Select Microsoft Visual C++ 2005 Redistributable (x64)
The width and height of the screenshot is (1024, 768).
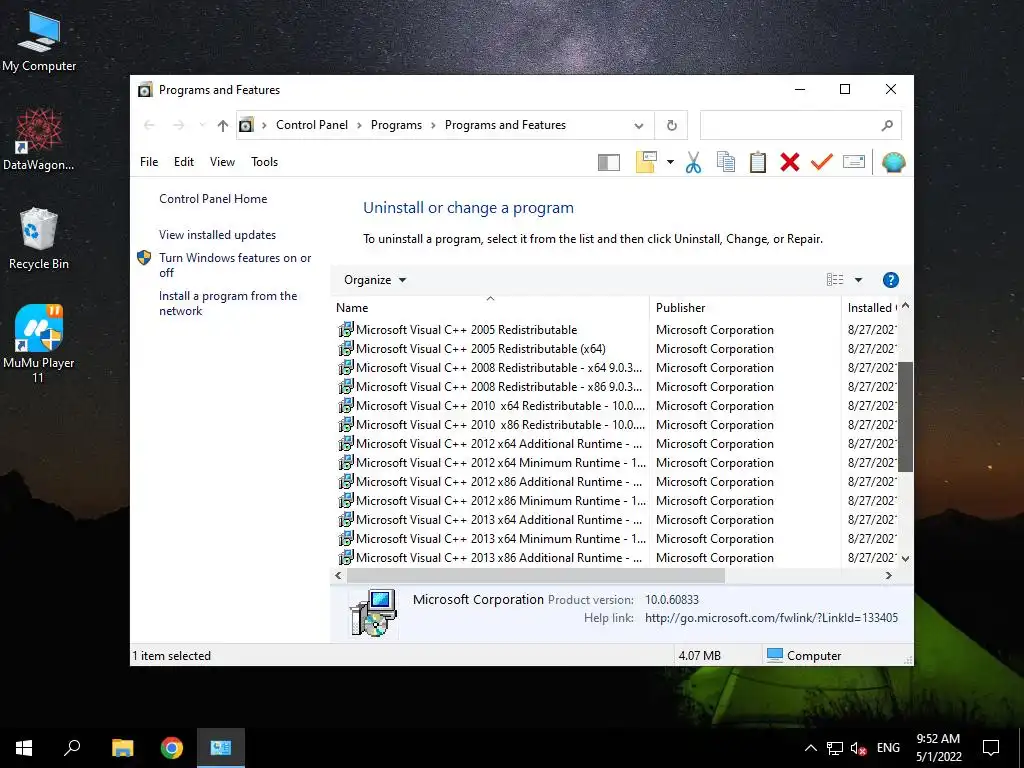(x=481, y=349)
